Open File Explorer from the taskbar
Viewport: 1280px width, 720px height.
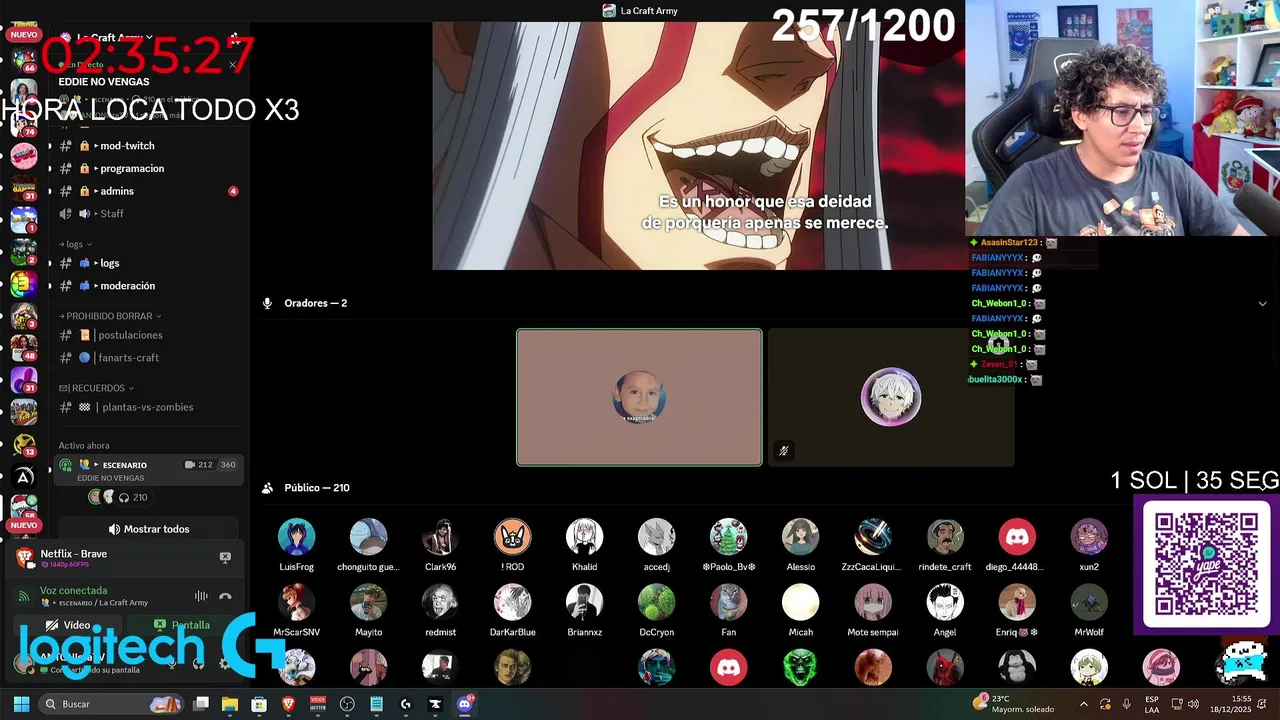tap(230, 704)
